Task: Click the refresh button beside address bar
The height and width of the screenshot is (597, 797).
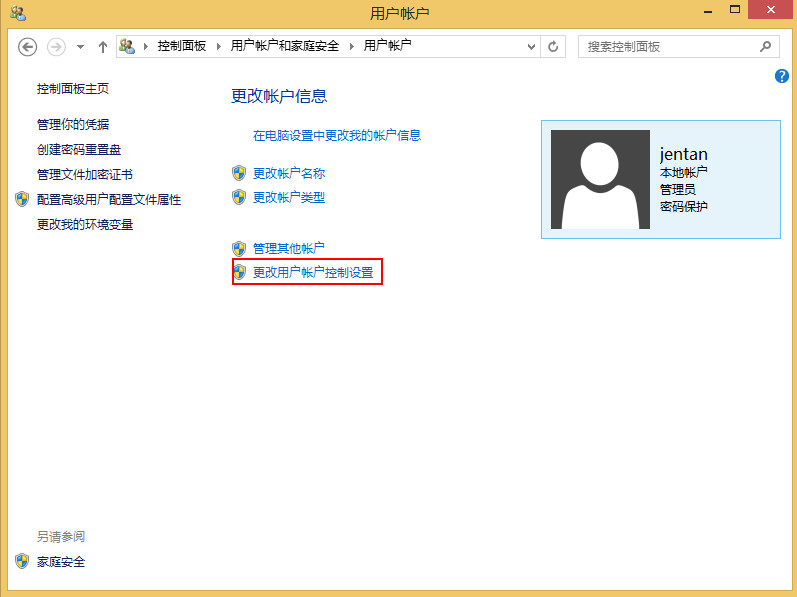Action: point(554,46)
